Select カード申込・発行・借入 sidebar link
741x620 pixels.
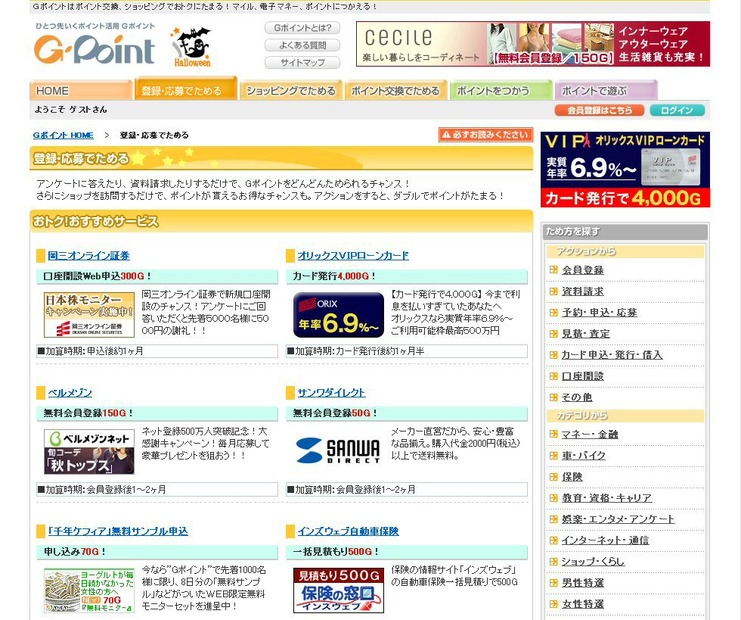(612, 355)
